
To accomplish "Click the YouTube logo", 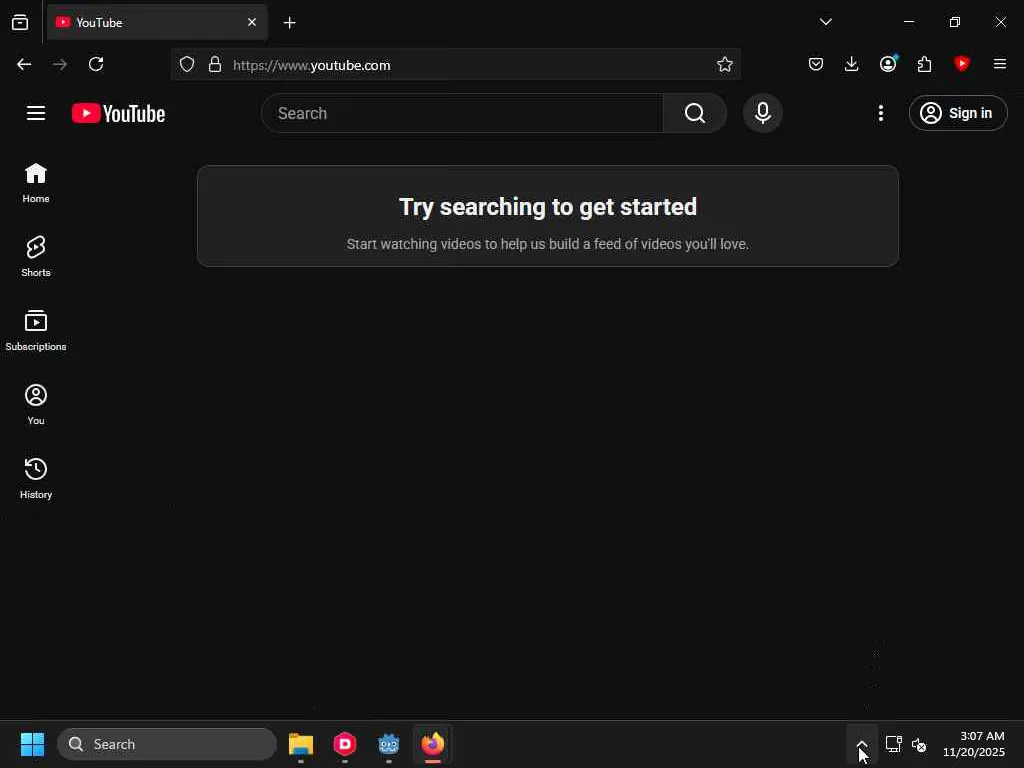I will (118, 113).
